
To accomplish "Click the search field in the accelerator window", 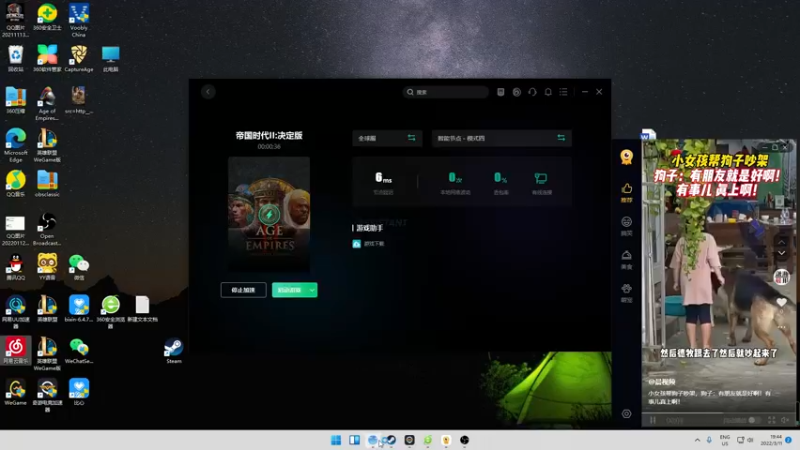I will pos(445,92).
